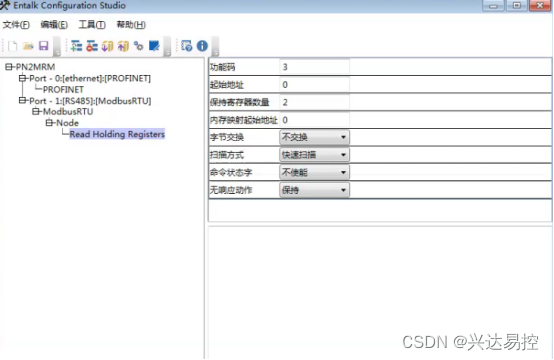Screen dimensions: 554x360
Task: Maximize the Entalk Configuration Studio window
Action: point(516,5)
